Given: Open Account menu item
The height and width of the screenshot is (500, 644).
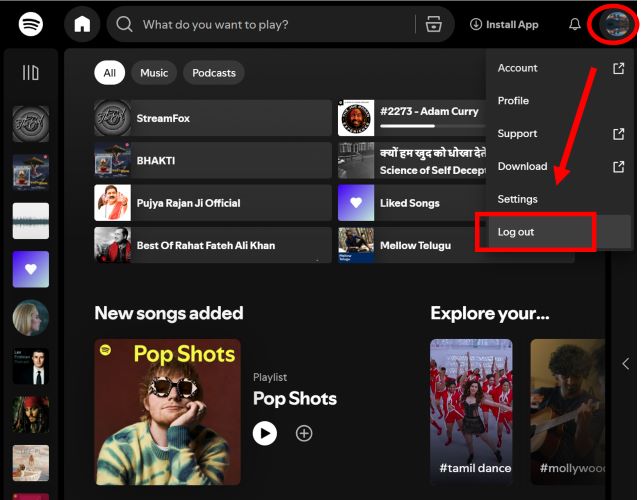Looking at the screenshot, I should [559, 68].
